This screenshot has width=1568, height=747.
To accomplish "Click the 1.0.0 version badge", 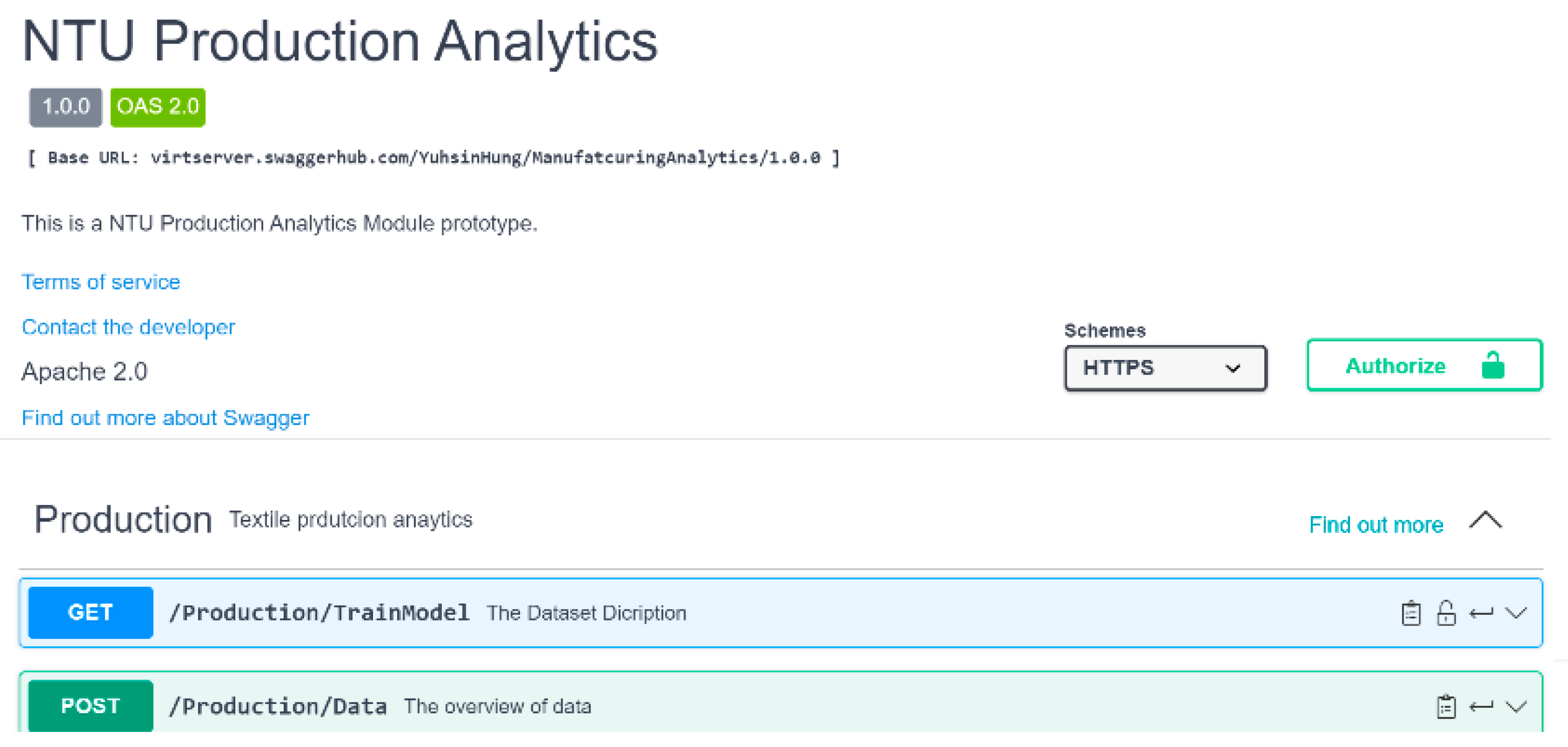I will pos(66,107).
